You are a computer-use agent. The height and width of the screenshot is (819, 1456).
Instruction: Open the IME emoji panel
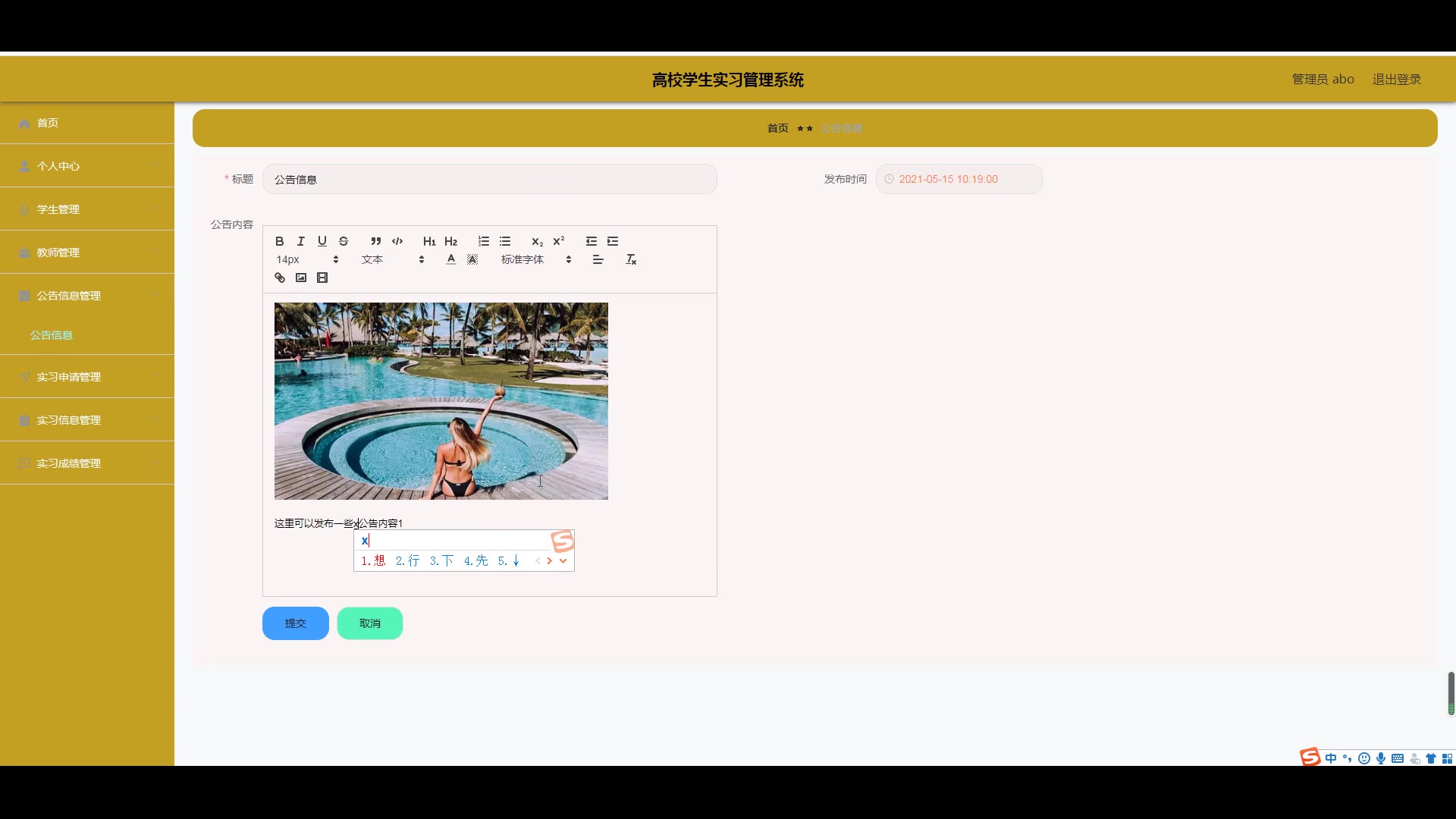[1364, 758]
